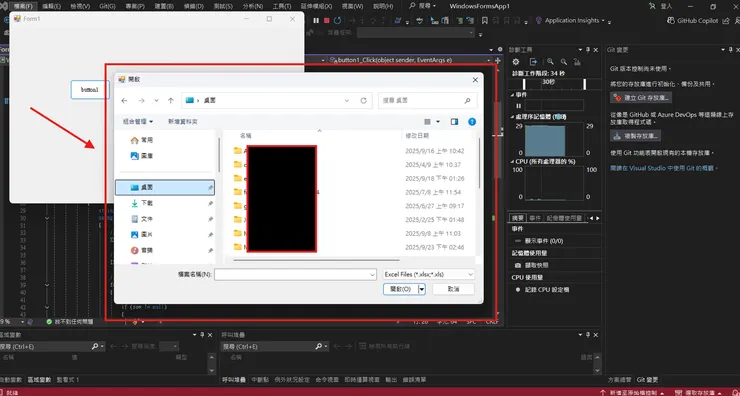
Task: Pause debugging from the Visual Studio toolbar
Action: coord(316,20)
